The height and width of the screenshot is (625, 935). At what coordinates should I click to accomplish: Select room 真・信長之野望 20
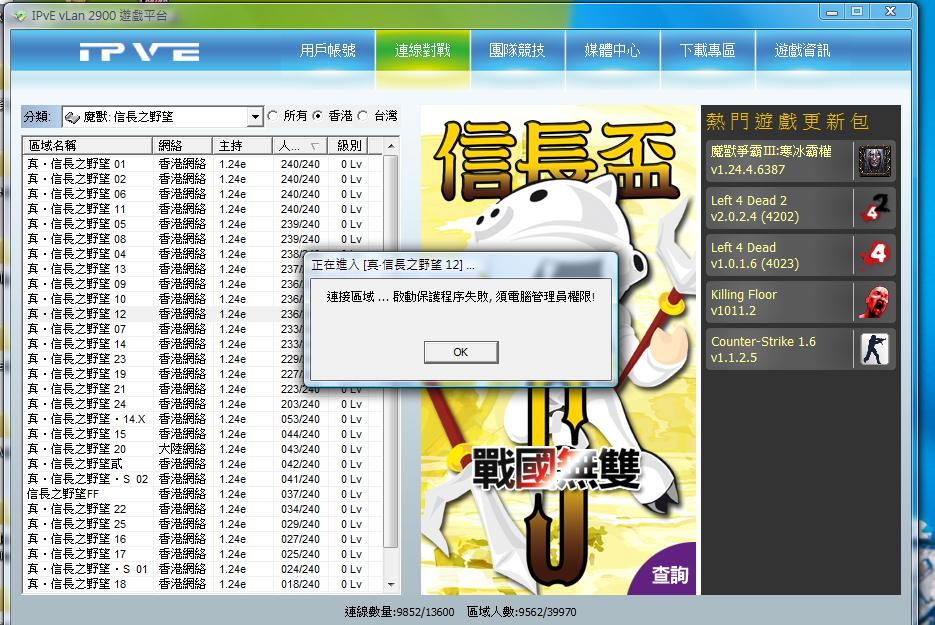pos(203,449)
